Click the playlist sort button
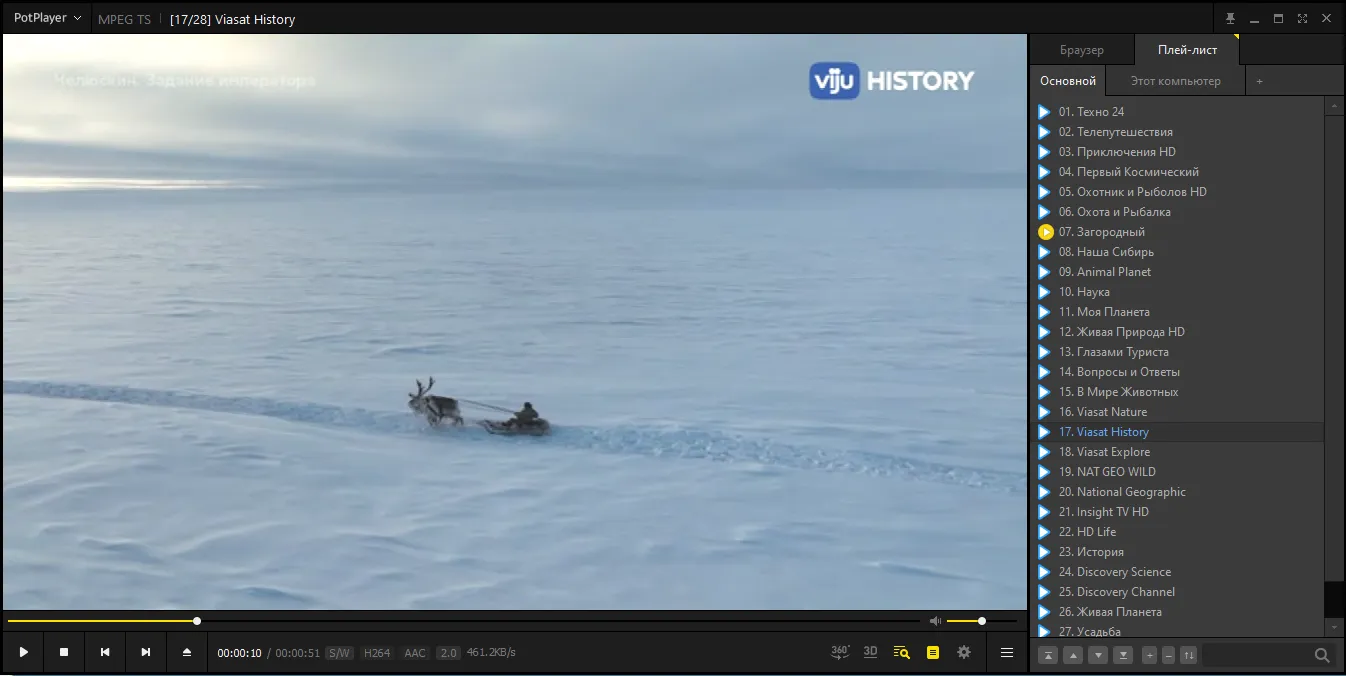The height and width of the screenshot is (676, 1346). [1188, 656]
